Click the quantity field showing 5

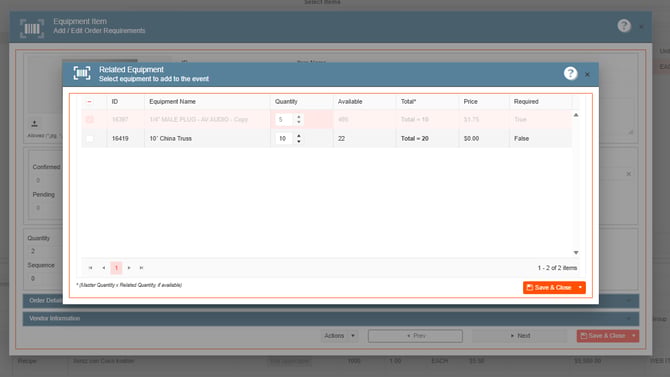284,120
